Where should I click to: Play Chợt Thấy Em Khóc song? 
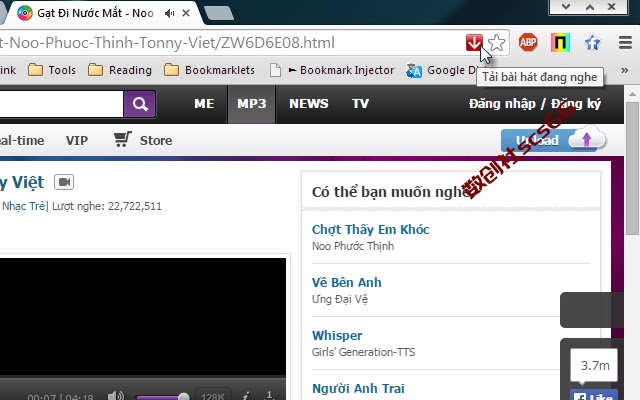tap(371, 229)
